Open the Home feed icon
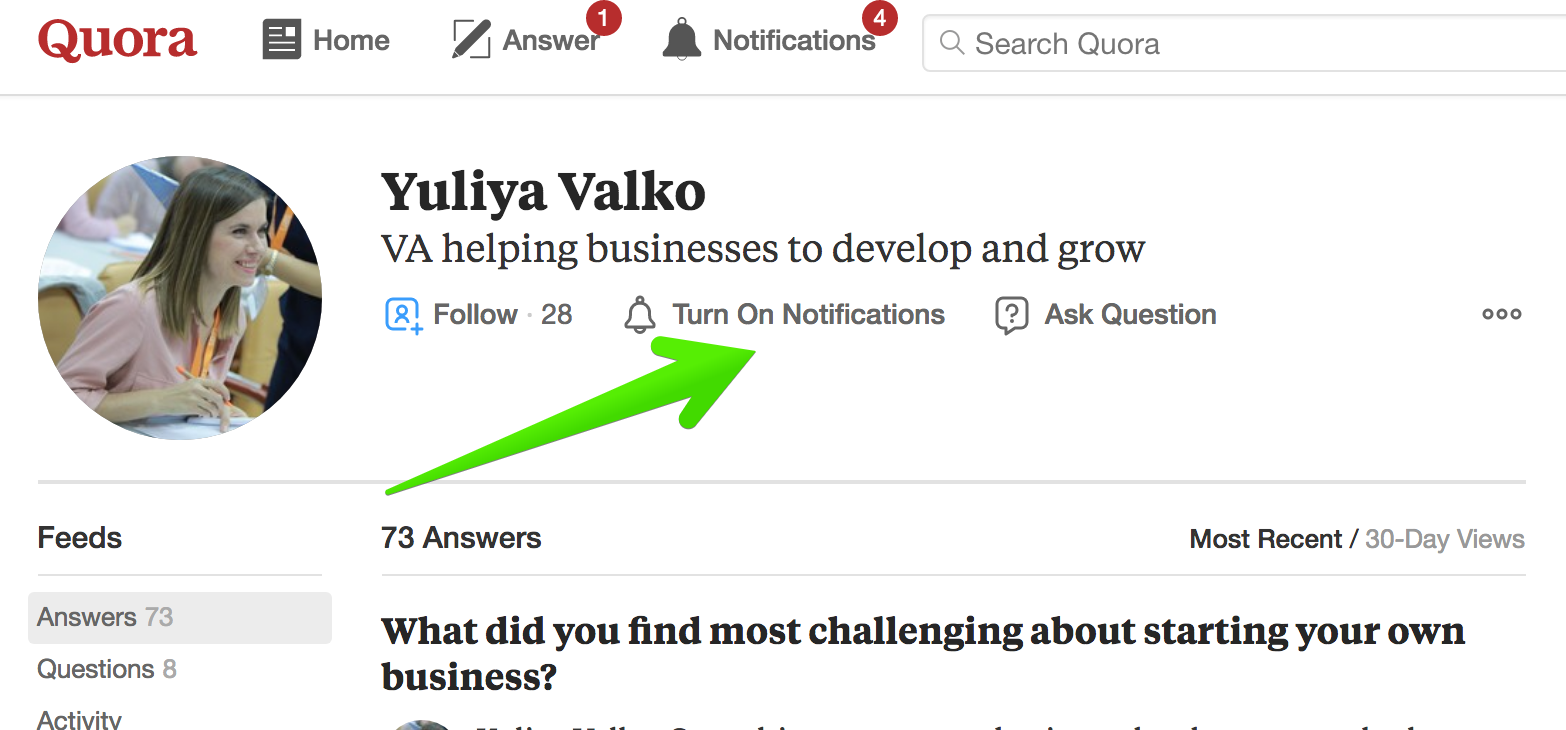The height and width of the screenshot is (730, 1566). 282,40
